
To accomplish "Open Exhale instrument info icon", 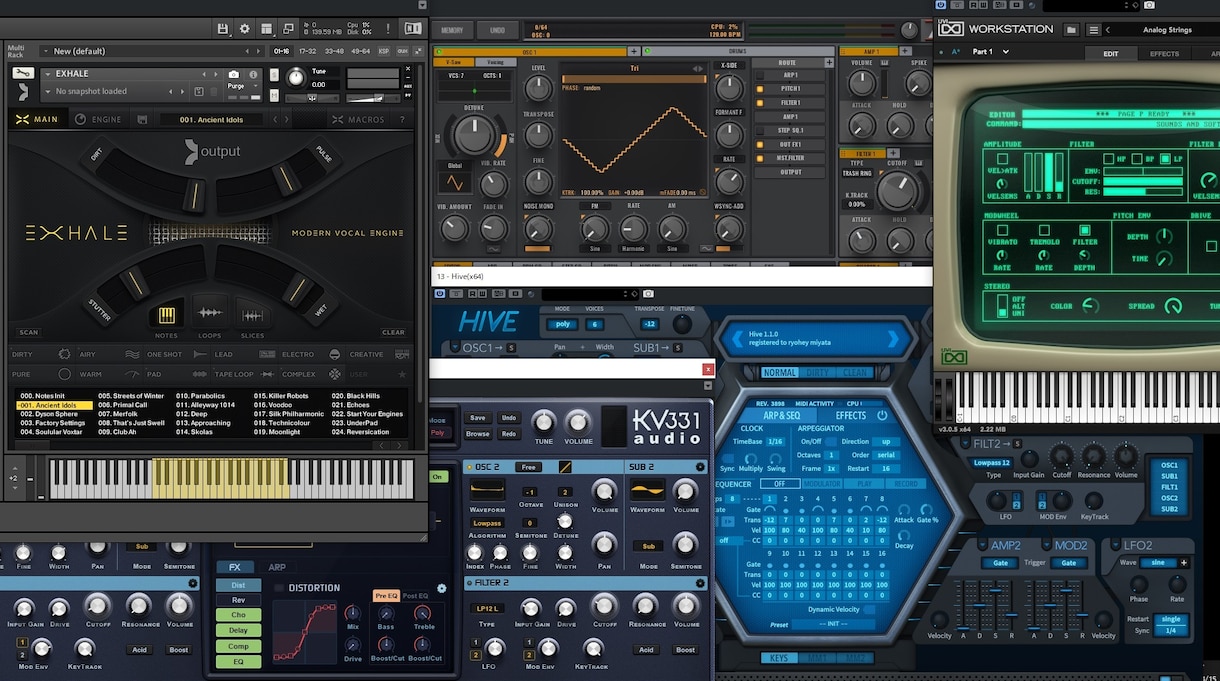I will (254, 74).
